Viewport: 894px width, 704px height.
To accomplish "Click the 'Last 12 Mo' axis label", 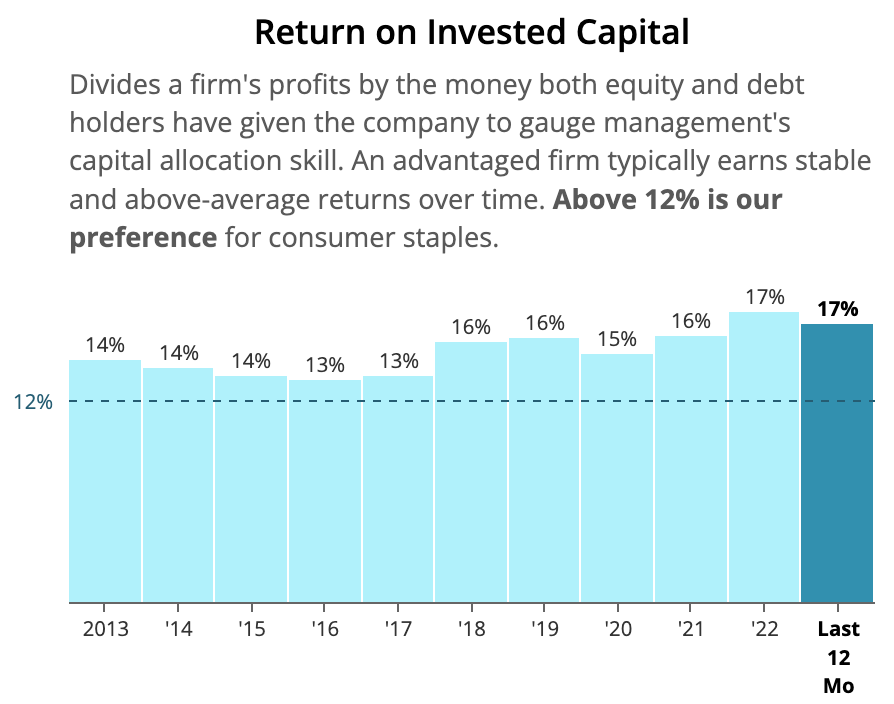I will [x=838, y=658].
